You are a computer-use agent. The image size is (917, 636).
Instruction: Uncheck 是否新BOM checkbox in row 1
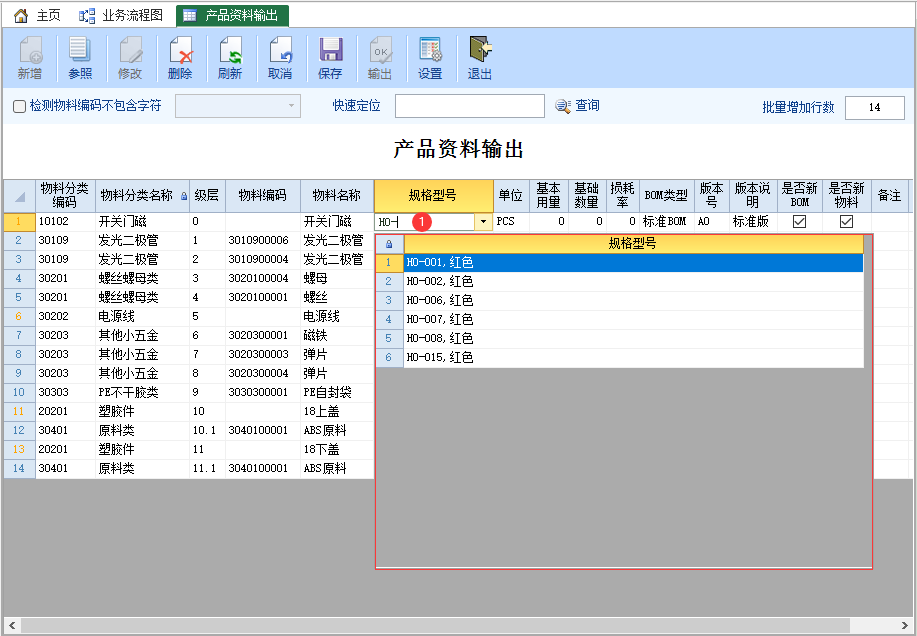(x=799, y=222)
